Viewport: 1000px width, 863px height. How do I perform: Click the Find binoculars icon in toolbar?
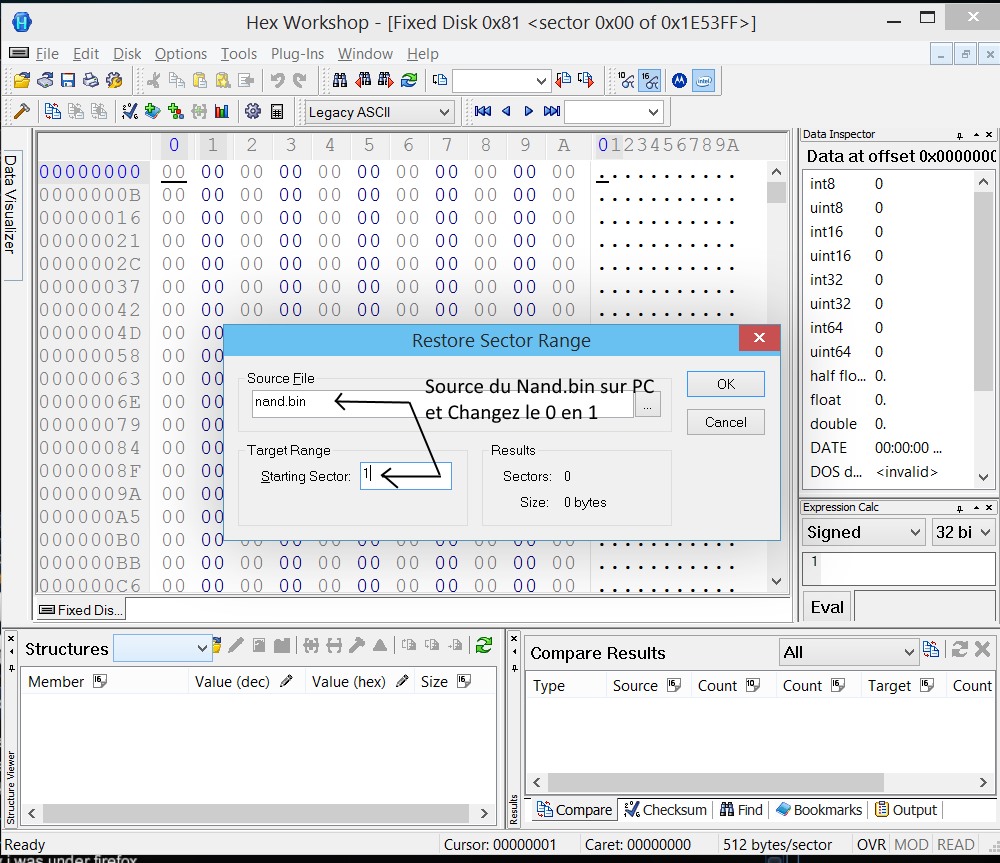click(x=340, y=81)
